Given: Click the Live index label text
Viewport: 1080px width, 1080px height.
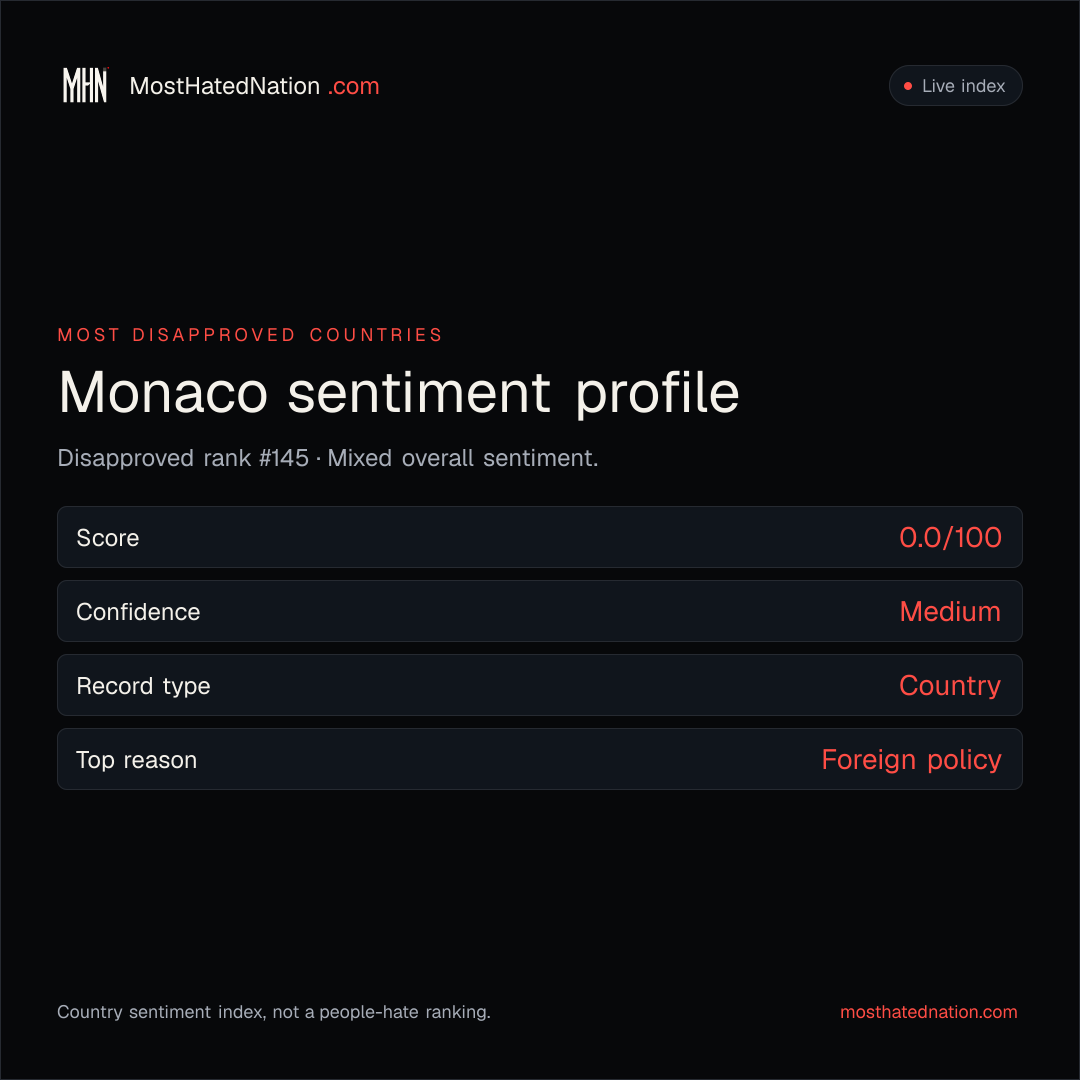Looking at the screenshot, I should pyautogui.click(x=964, y=86).
